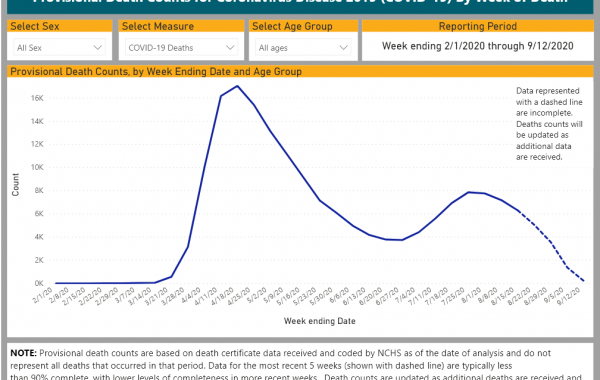
Task: Click the chevron beside COVID-19 Deaths
Action: pos(230,48)
